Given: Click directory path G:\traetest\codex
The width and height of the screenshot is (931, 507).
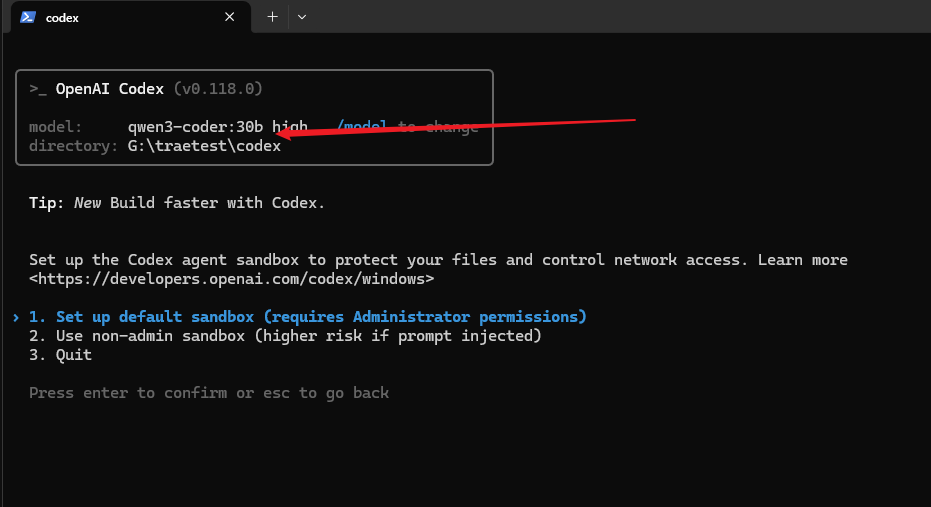Looking at the screenshot, I should (x=204, y=146).
